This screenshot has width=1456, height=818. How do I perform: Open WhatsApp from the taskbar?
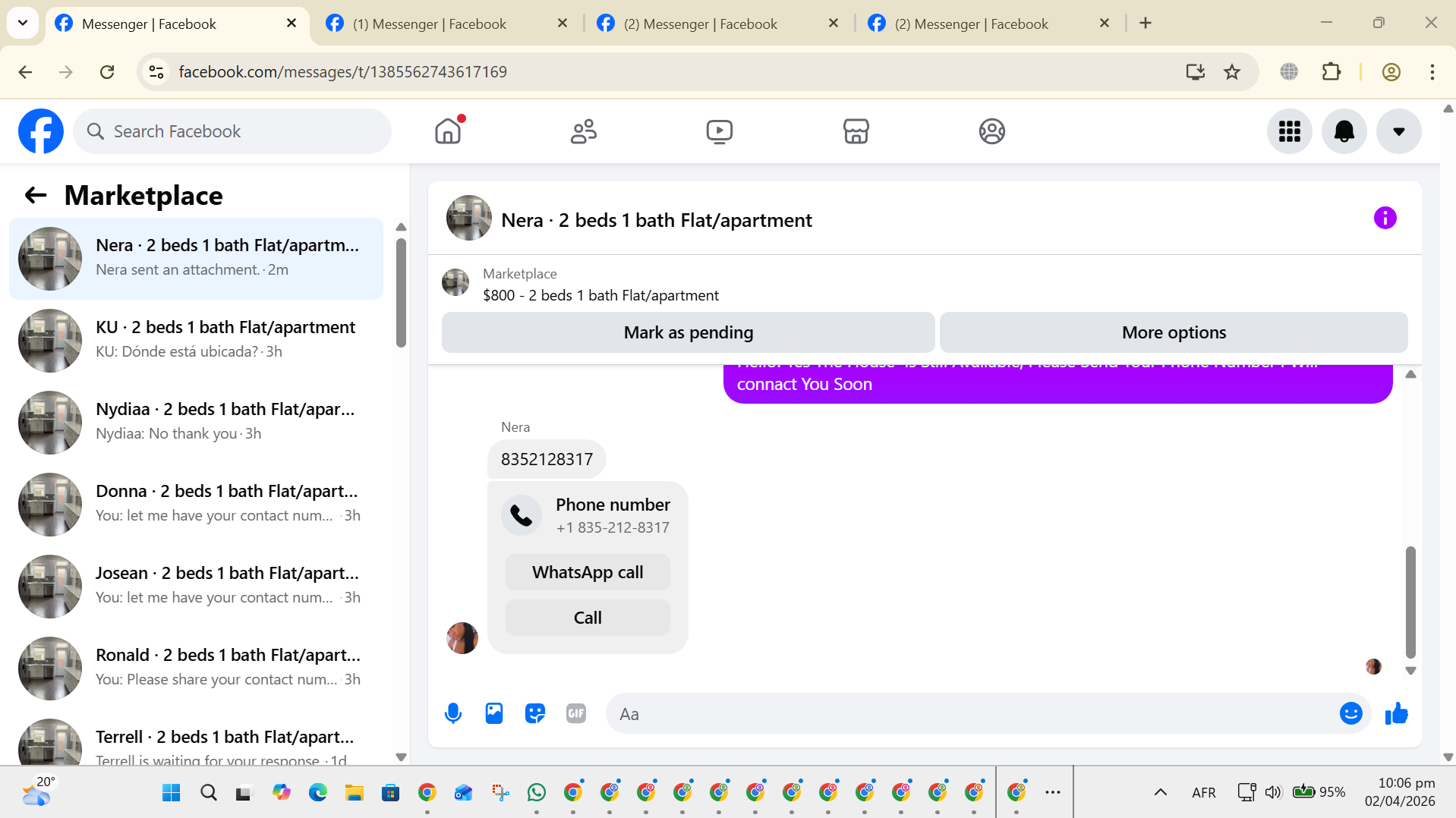[x=537, y=793]
